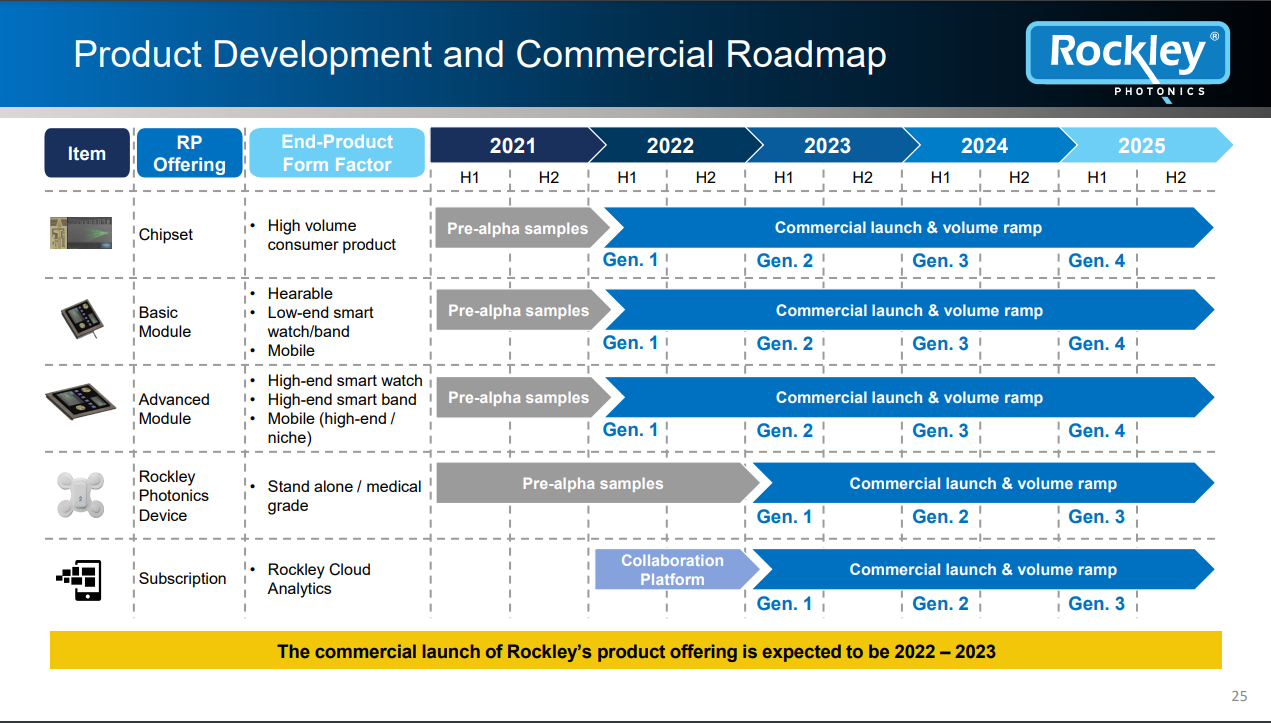
Task: Click H2 under 2024
Action: click(1019, 178)
